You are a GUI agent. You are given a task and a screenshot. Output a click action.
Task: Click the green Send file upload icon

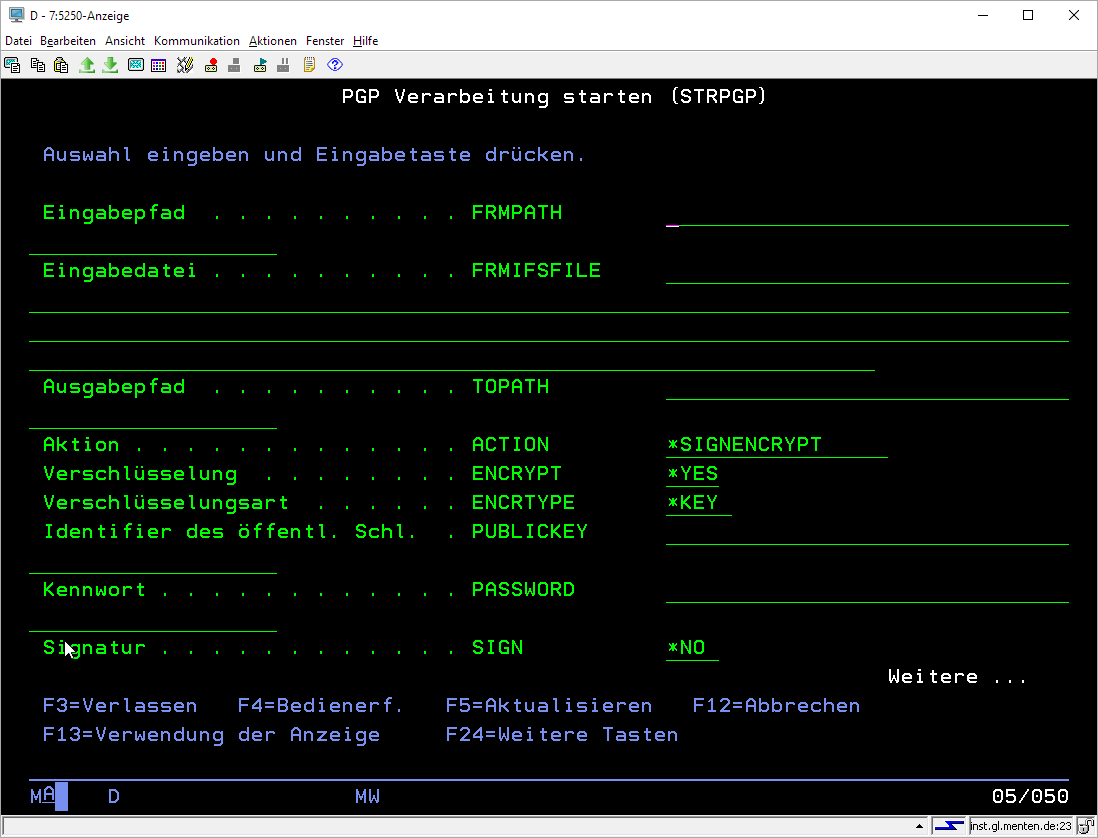[87, 65]
